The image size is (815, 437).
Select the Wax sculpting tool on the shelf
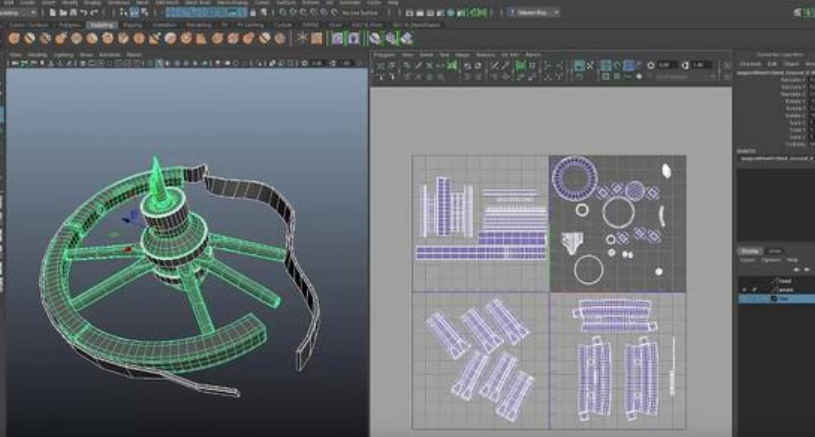[x=170, y=38]
